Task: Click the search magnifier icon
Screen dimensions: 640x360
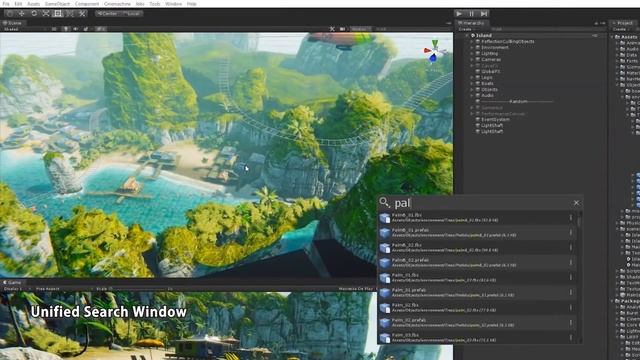Action: pyautogui.click(x=384, y=202)
